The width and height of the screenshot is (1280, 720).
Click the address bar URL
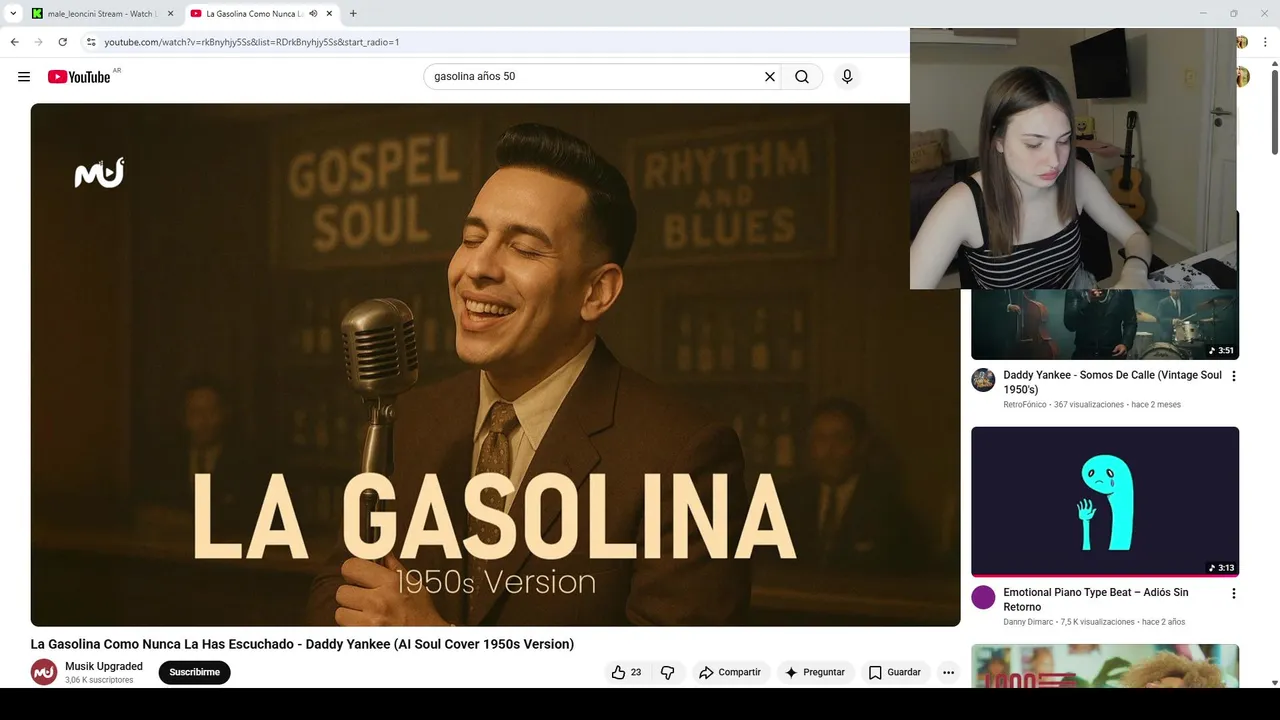[x=252, y=42]
